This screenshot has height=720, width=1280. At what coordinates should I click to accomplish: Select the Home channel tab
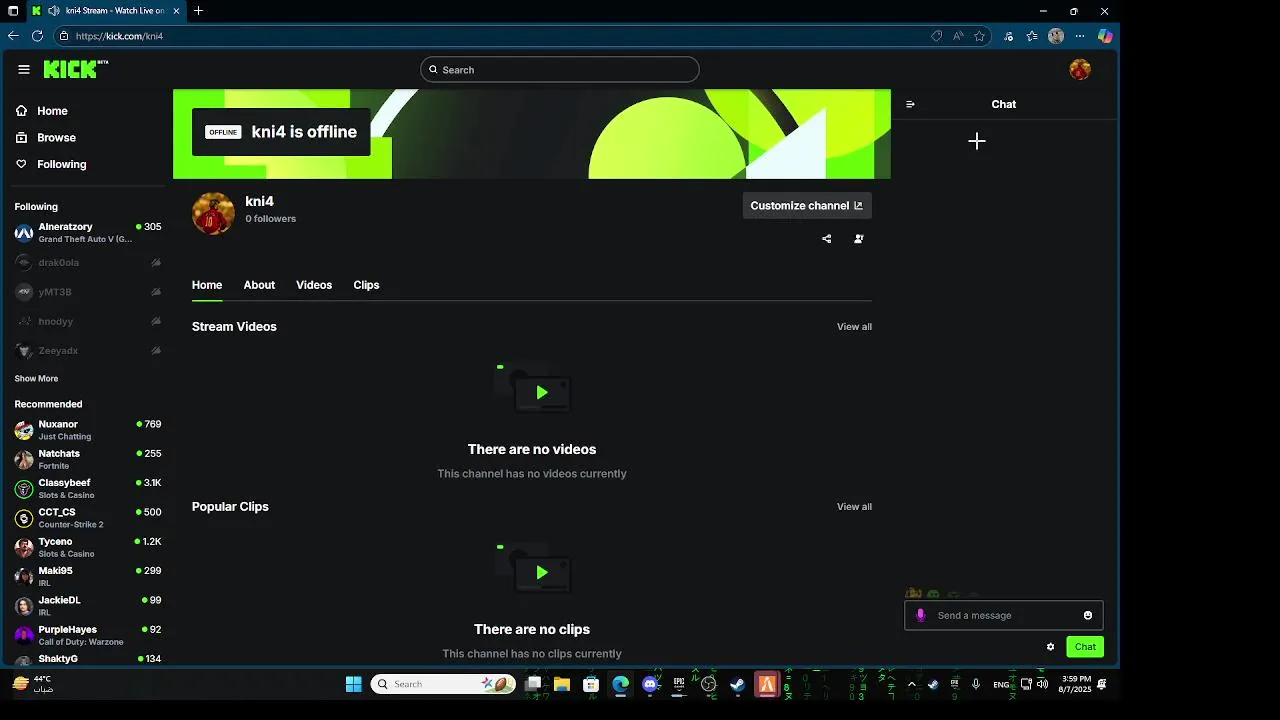click(207, 285)
